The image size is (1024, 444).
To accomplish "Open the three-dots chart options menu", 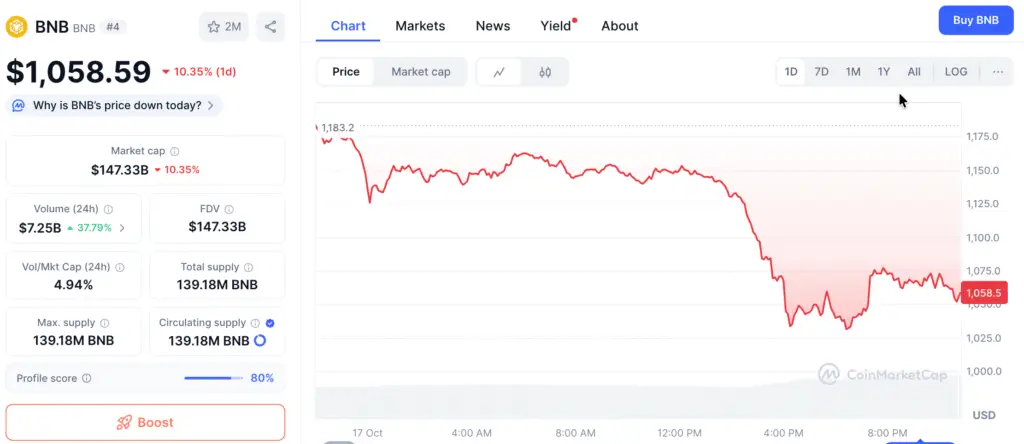I will (x=998, y=72).
